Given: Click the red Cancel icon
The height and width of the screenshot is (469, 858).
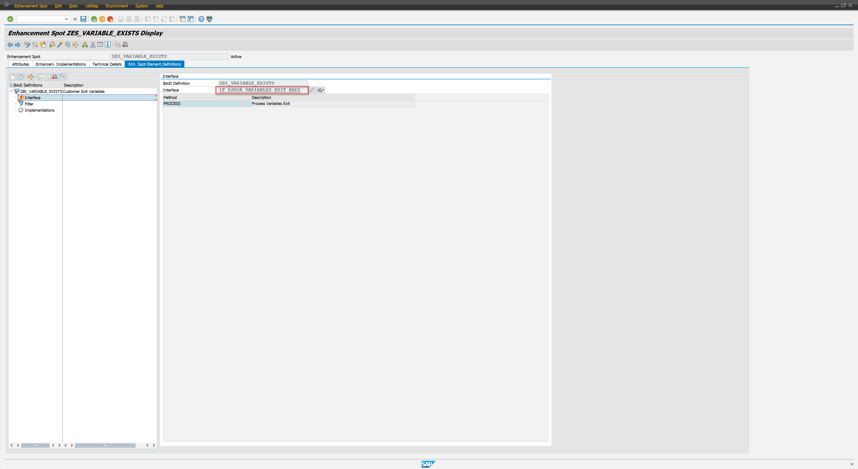Looking at the screenshot, I should pyautogui.click(x=110, y=19).
